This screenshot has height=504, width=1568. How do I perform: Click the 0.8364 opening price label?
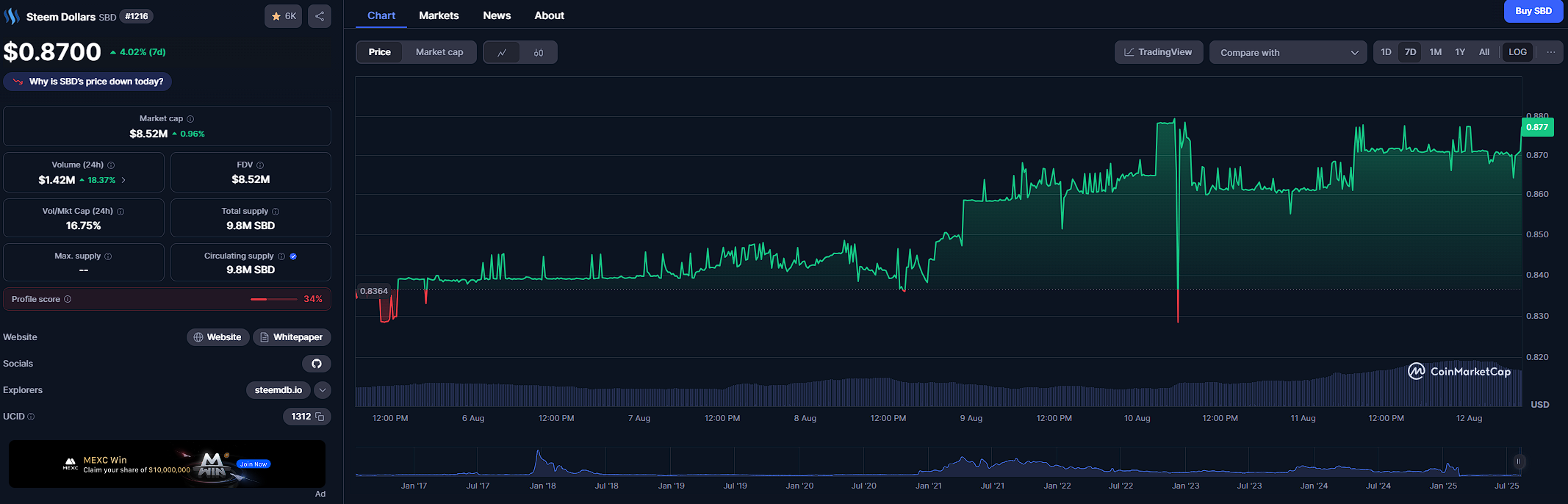pyautogui.click(x=373, y=291)
